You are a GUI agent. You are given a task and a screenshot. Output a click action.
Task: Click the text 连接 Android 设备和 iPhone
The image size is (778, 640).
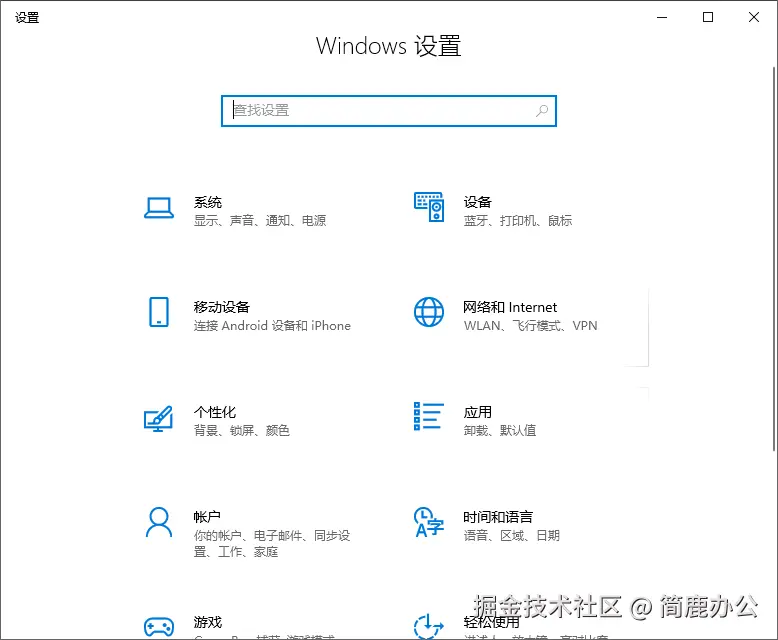click(272, 325)
